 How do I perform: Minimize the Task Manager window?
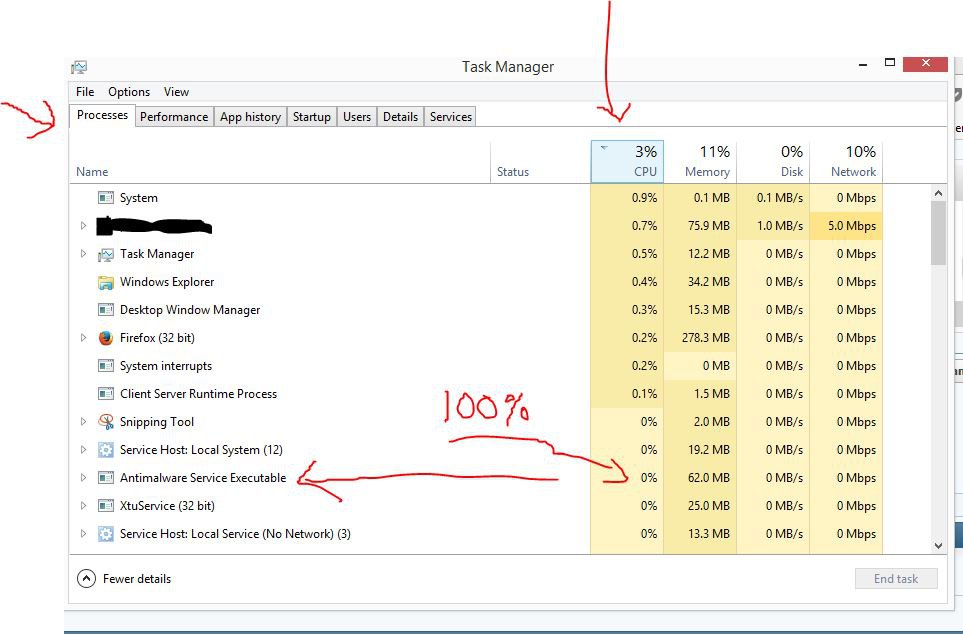[863, 64]
